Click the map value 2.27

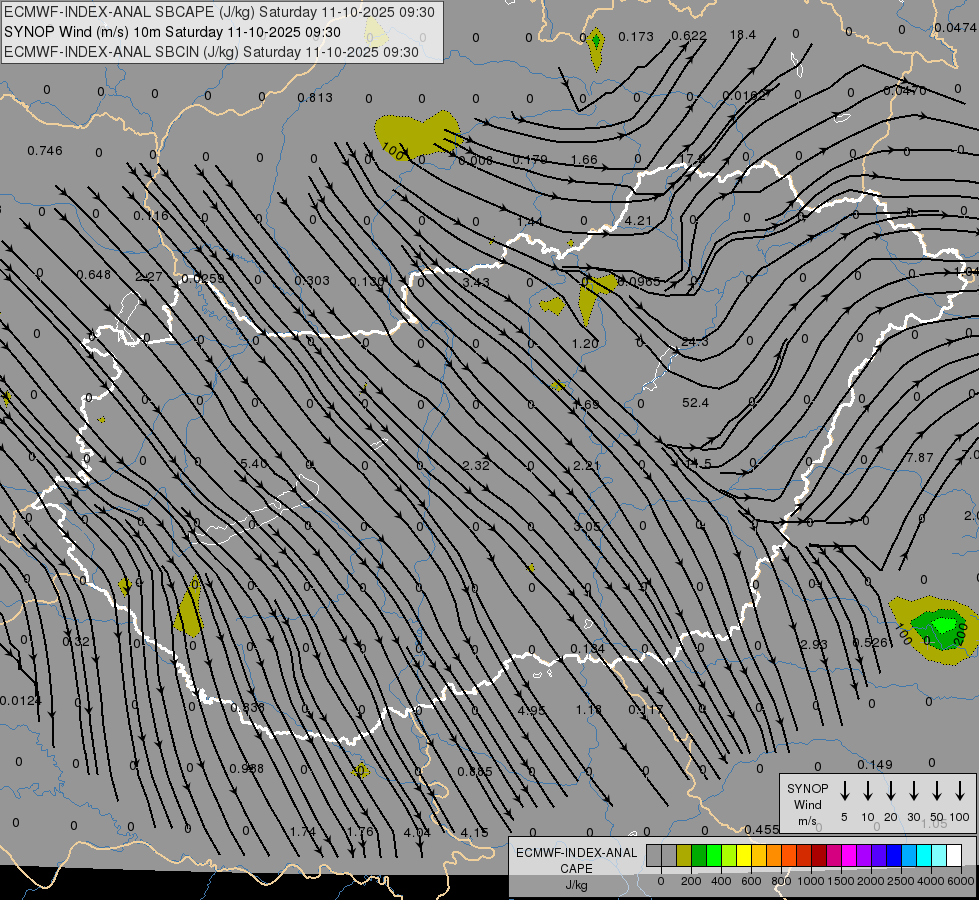149,276
